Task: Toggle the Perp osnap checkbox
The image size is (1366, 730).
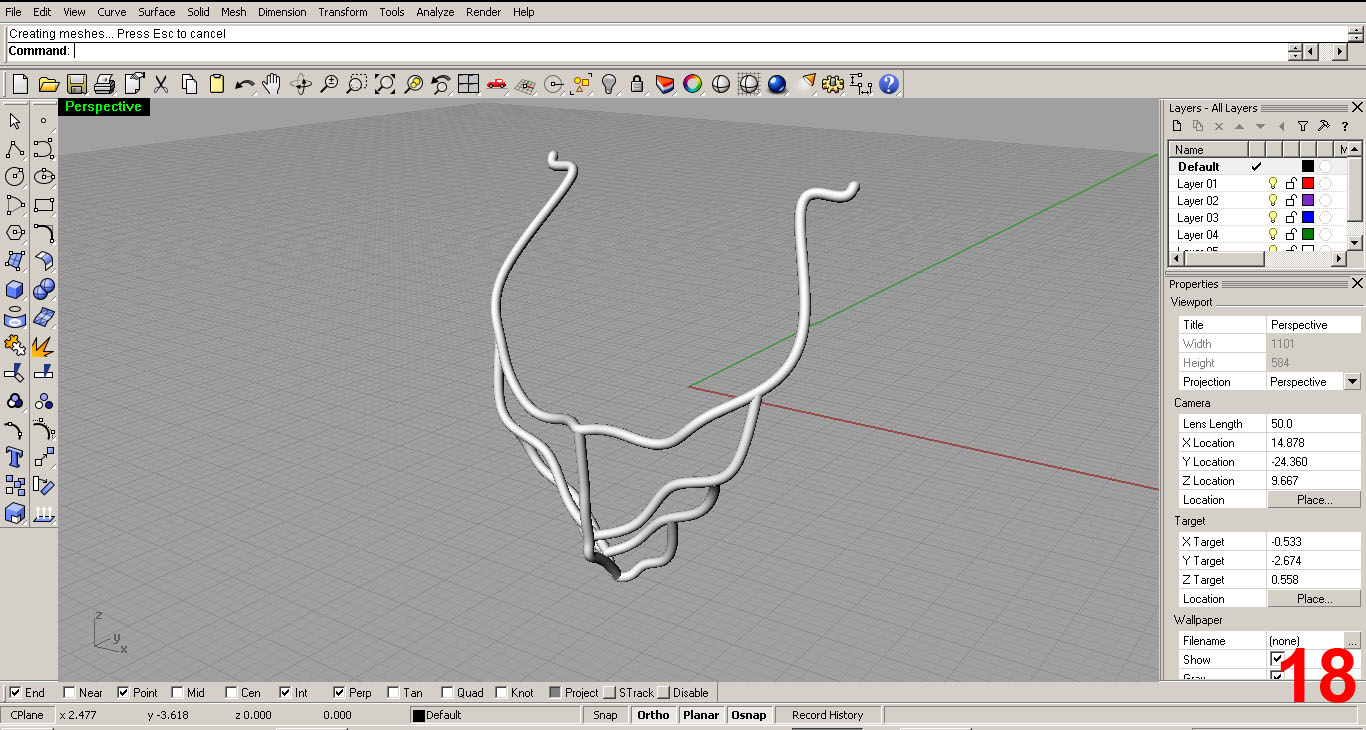Action: point(339,692)
